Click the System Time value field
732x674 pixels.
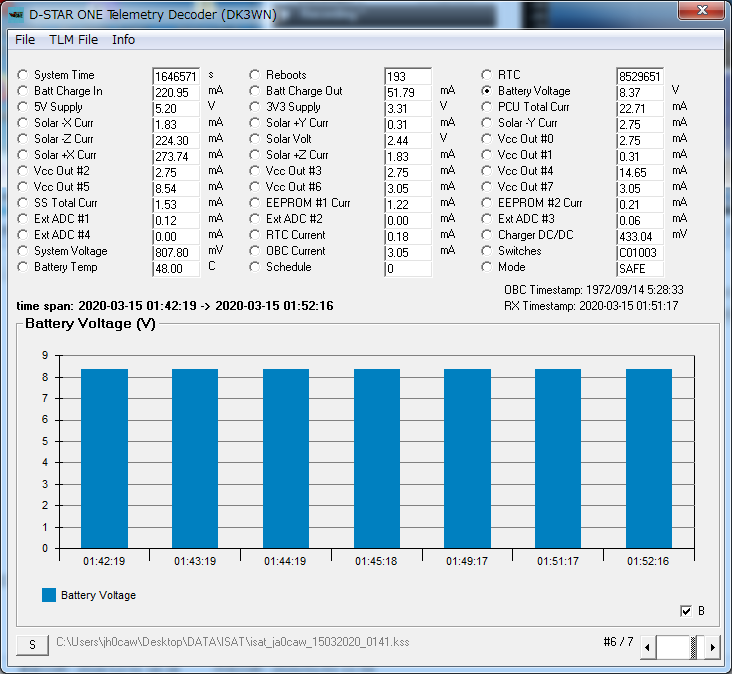point(176,76)
